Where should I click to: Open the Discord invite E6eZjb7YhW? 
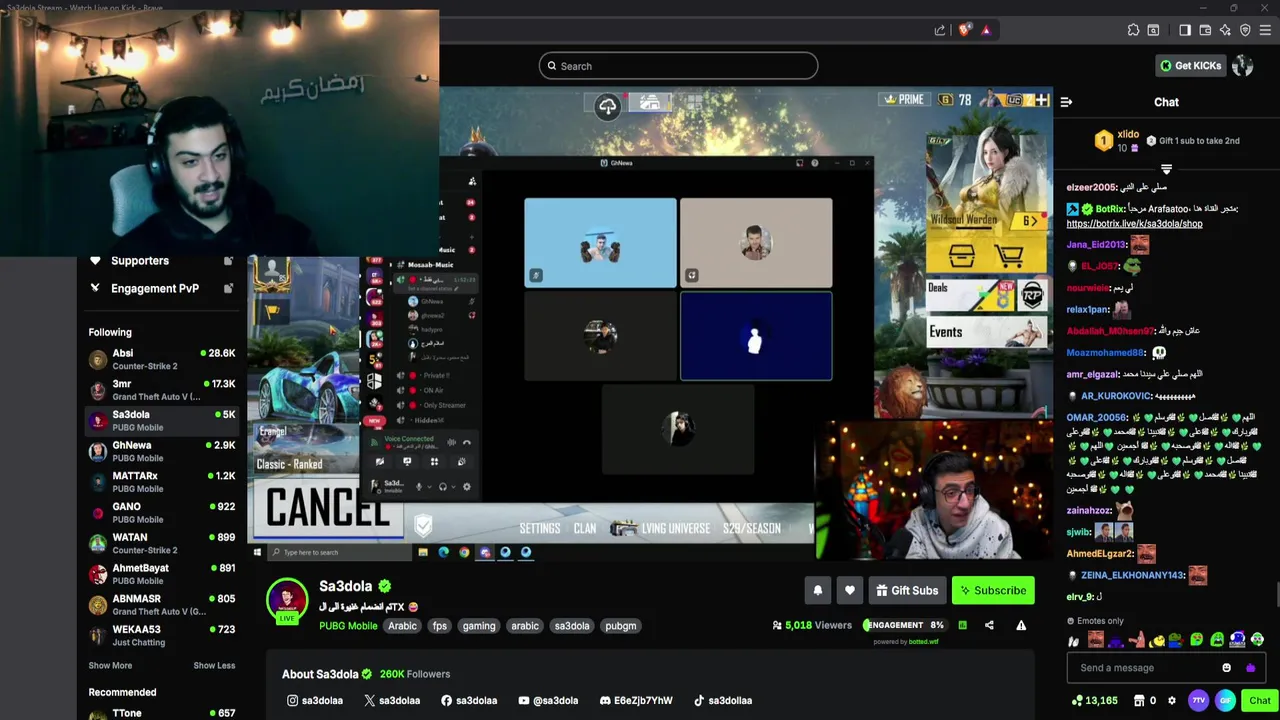pos(636,700)
